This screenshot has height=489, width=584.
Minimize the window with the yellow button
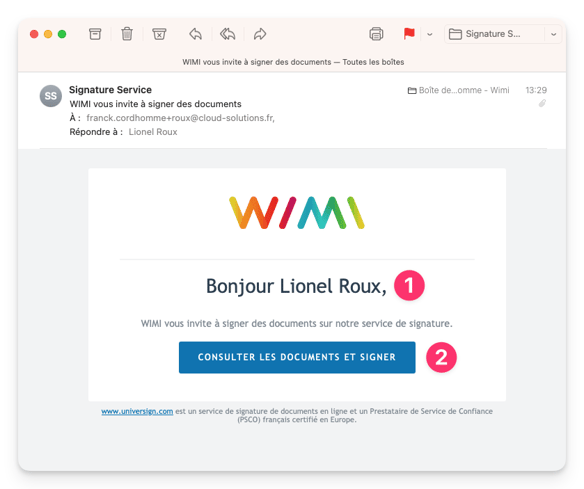pyautogui.click(x=48, y=34)
